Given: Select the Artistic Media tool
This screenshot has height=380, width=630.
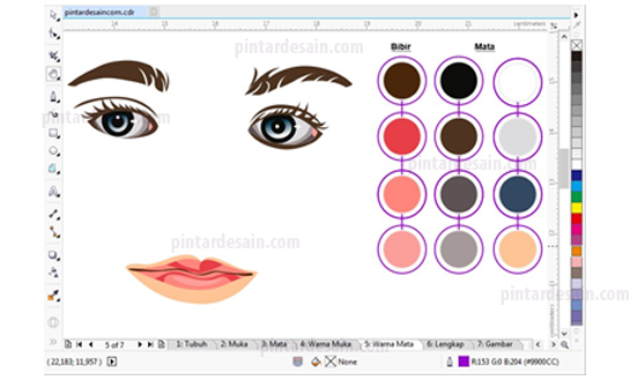Looking at the screenshot, I should 53,114.
